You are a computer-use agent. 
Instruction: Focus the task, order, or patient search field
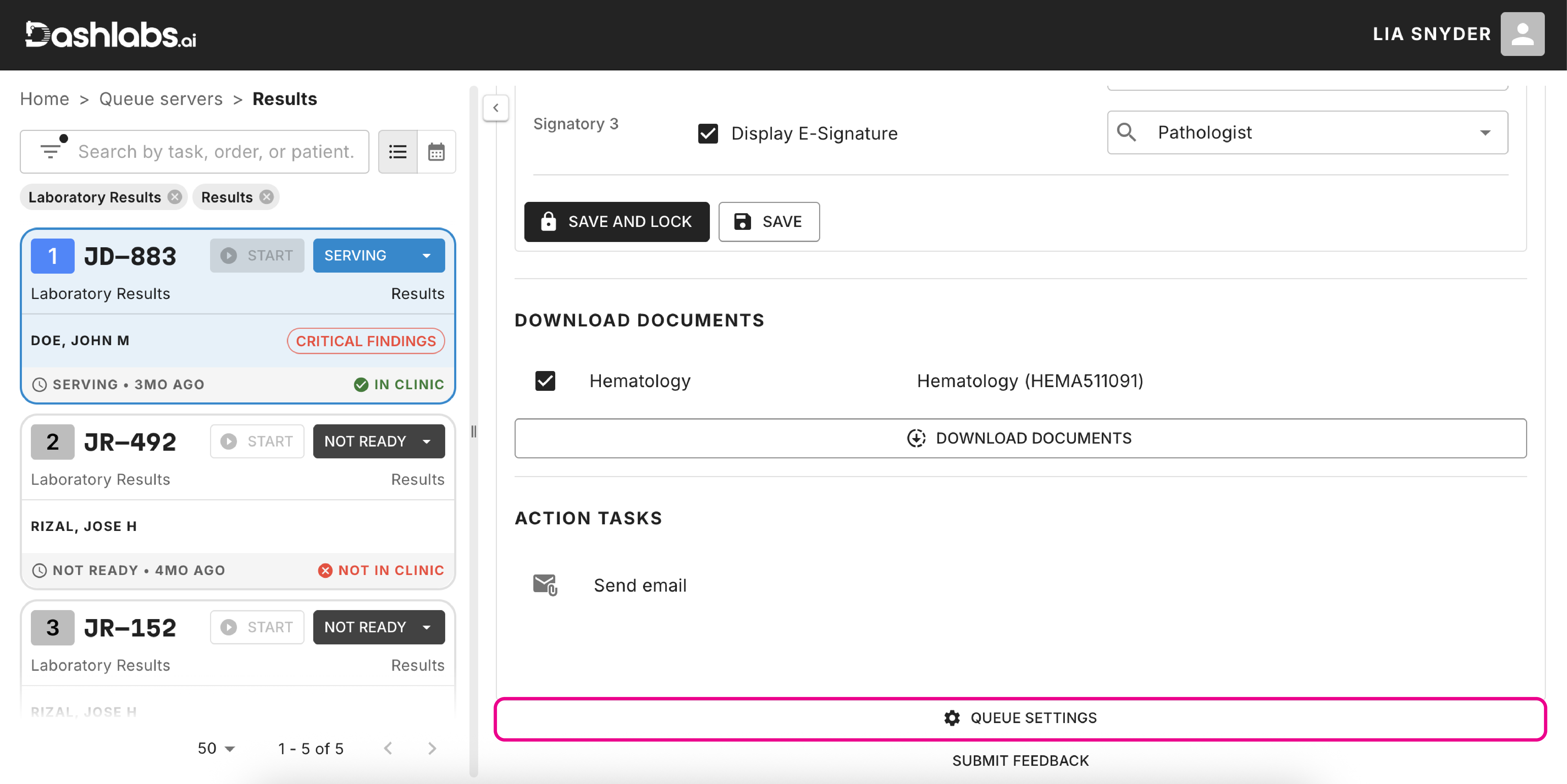point(216,151)
